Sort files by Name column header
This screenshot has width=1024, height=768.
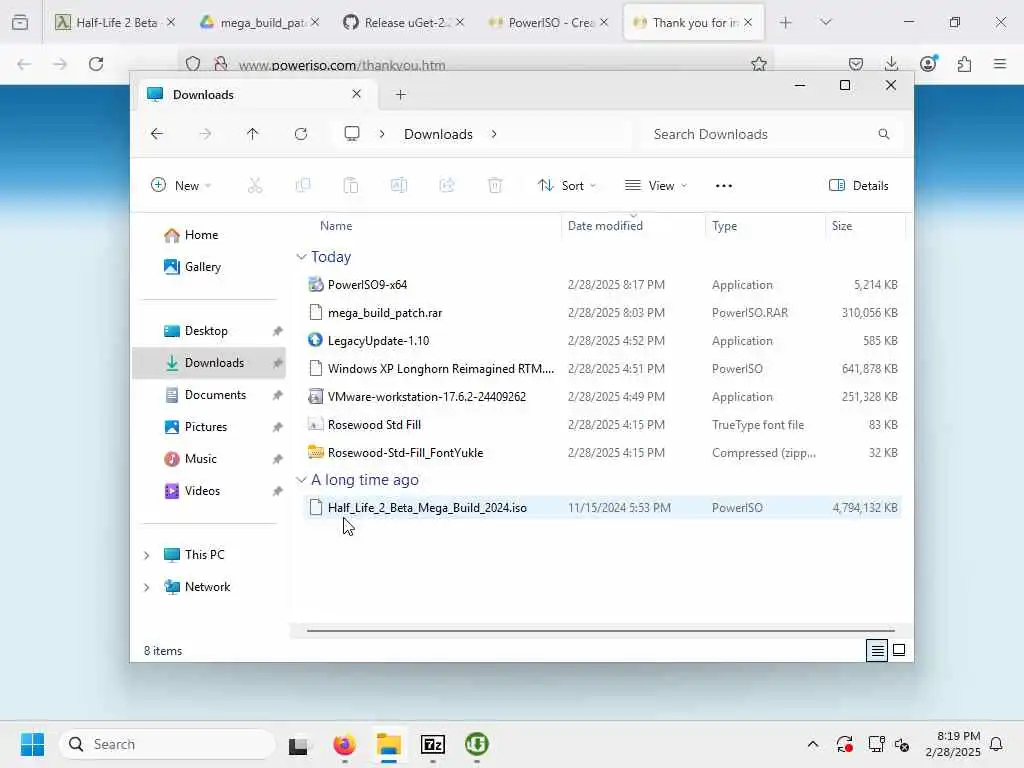coord(336,226)
